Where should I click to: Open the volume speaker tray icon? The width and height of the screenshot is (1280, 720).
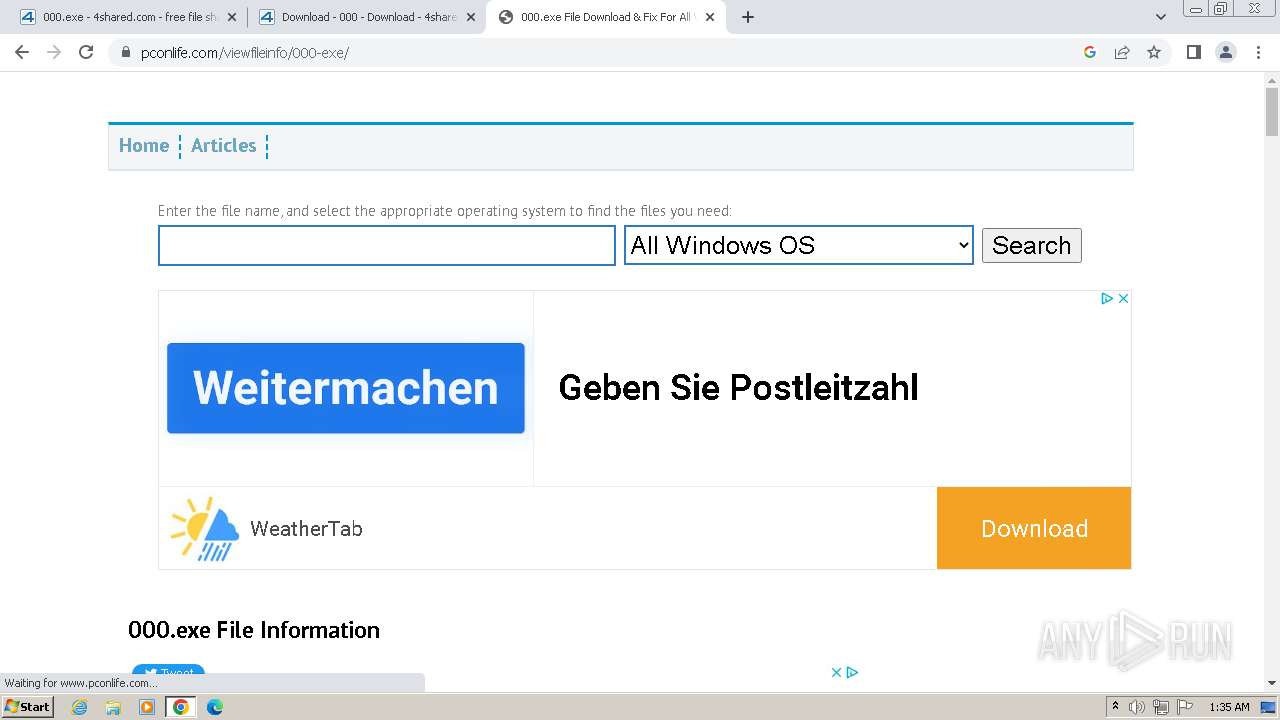pyautogui.click(x=1137, y=707)
